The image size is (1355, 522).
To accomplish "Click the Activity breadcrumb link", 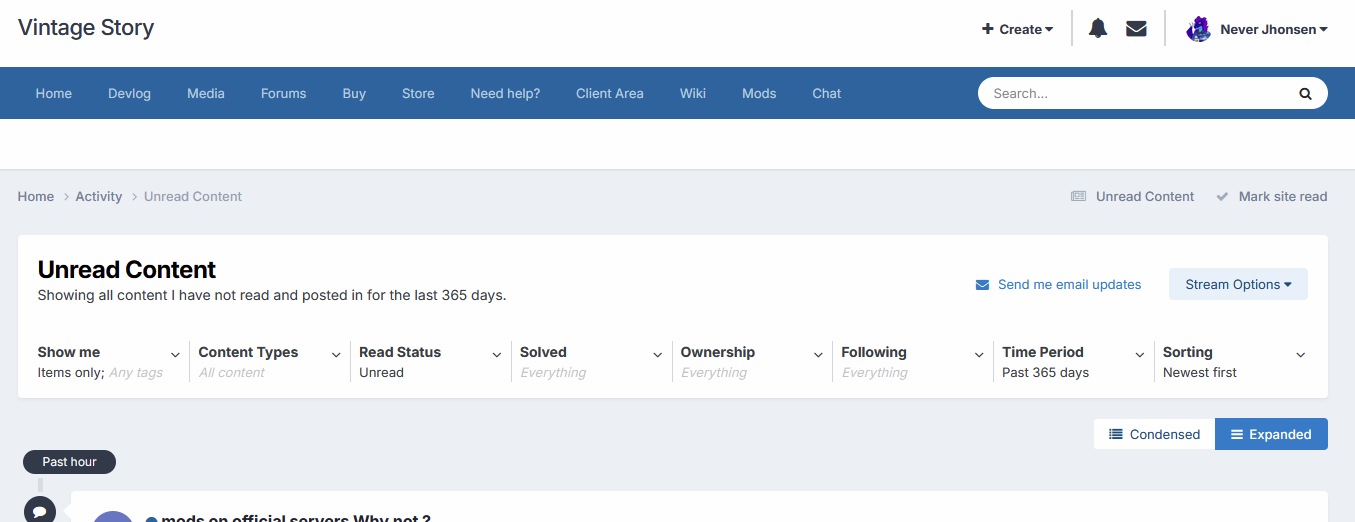I will tap(99, 197).
